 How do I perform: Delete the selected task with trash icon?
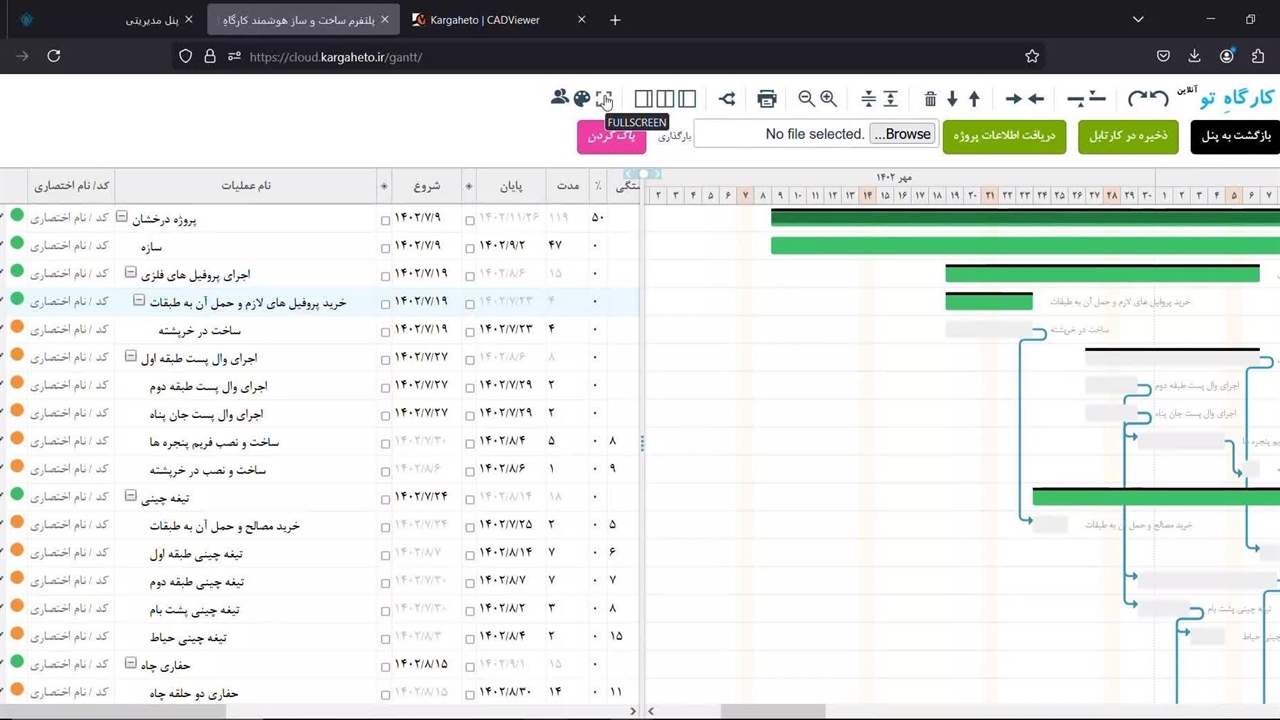930,98
